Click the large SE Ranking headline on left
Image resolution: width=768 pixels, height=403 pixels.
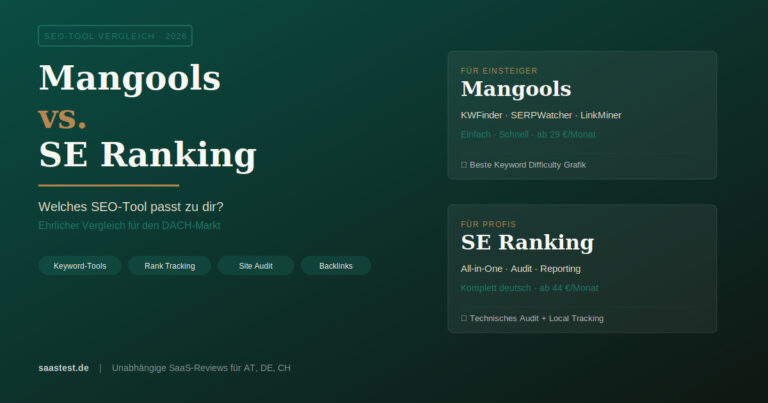[147, 155]
